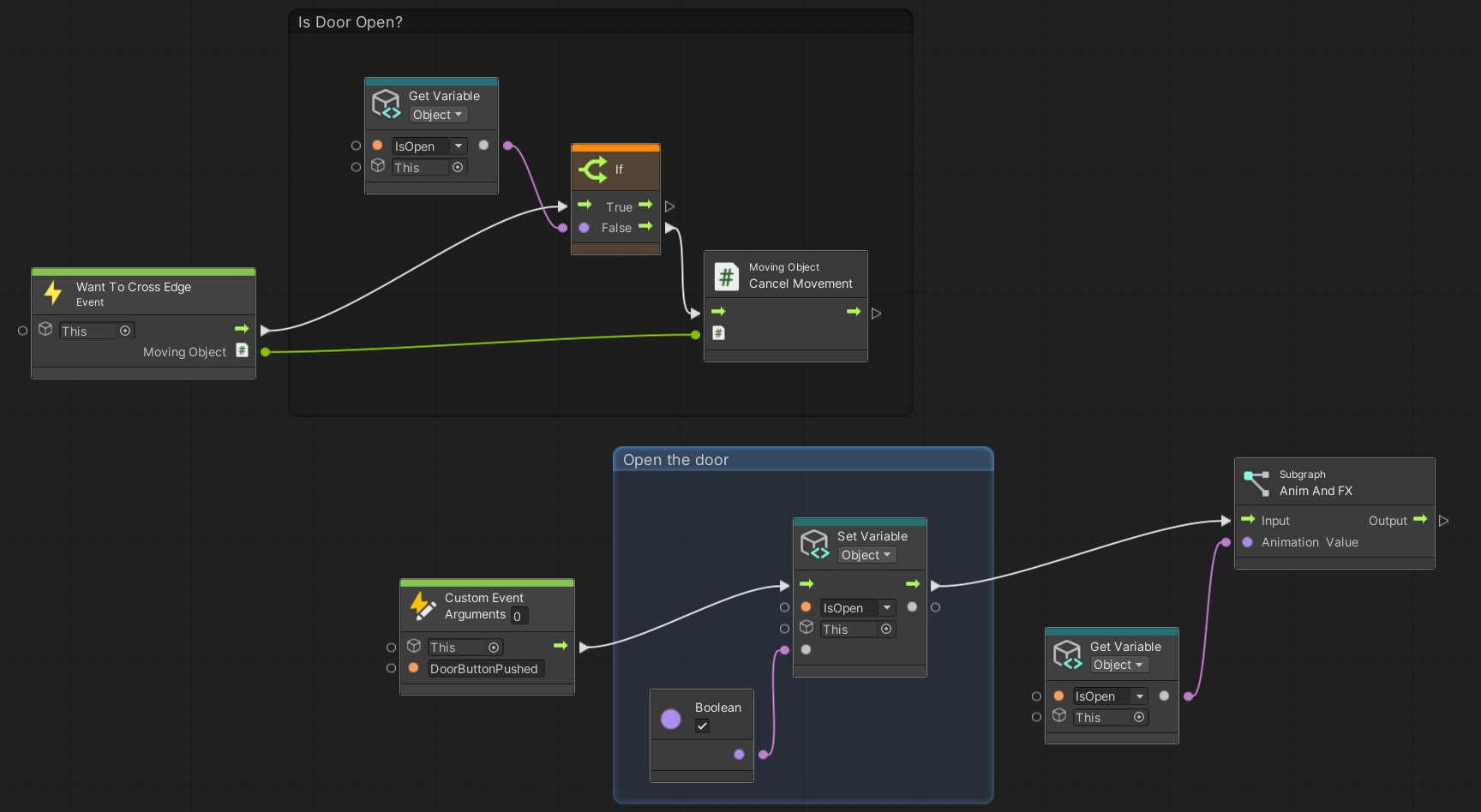
Task: Click the Boolean node purple circle icon
Action: (671, 719)
